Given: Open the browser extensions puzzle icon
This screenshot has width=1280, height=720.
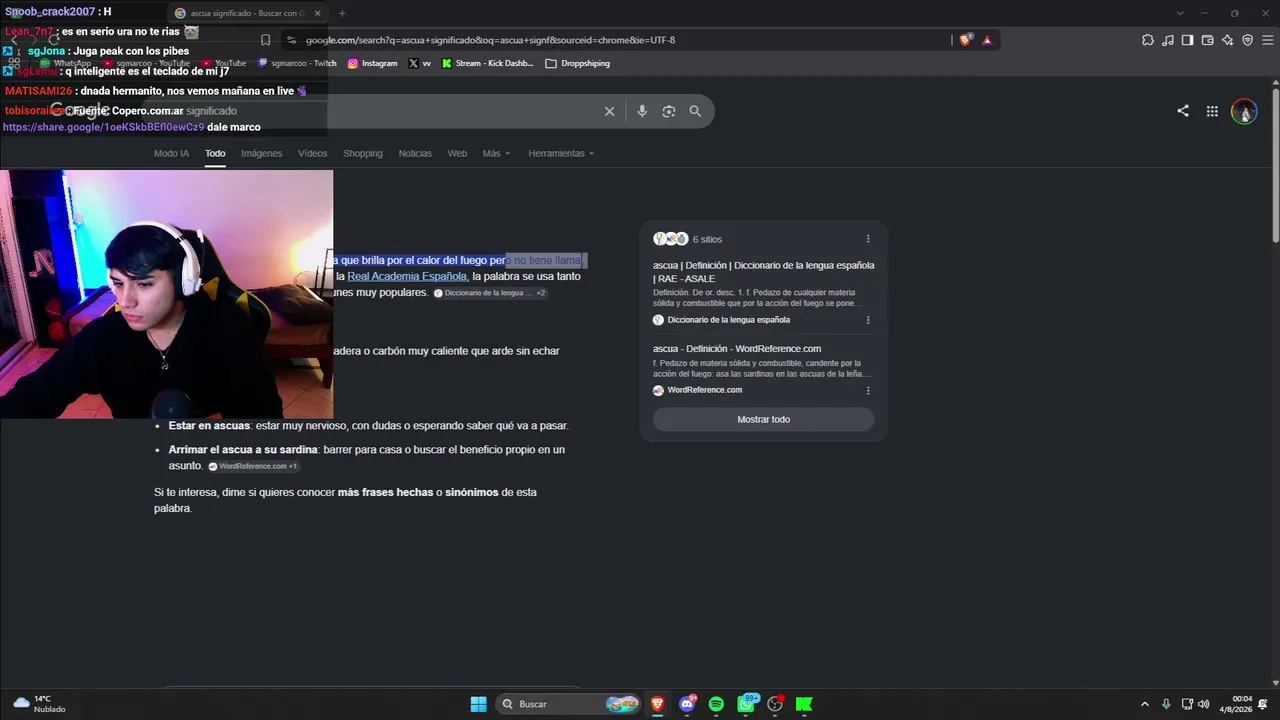Looking at the screenshot, I should click(x=1148, y=40).
